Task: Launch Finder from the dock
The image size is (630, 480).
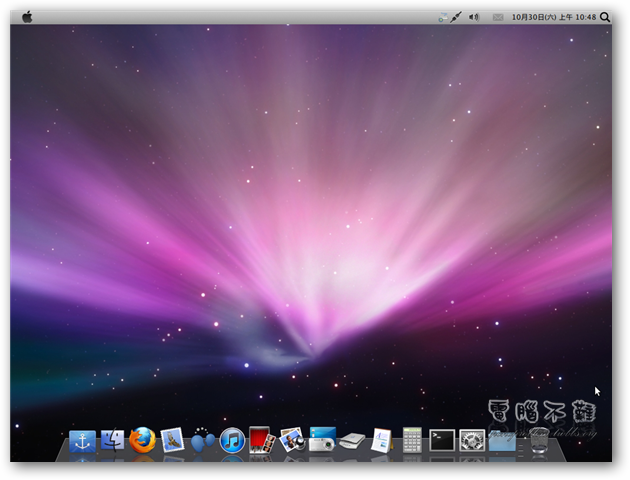Action: pyautogui.click(x=112, y=440)
